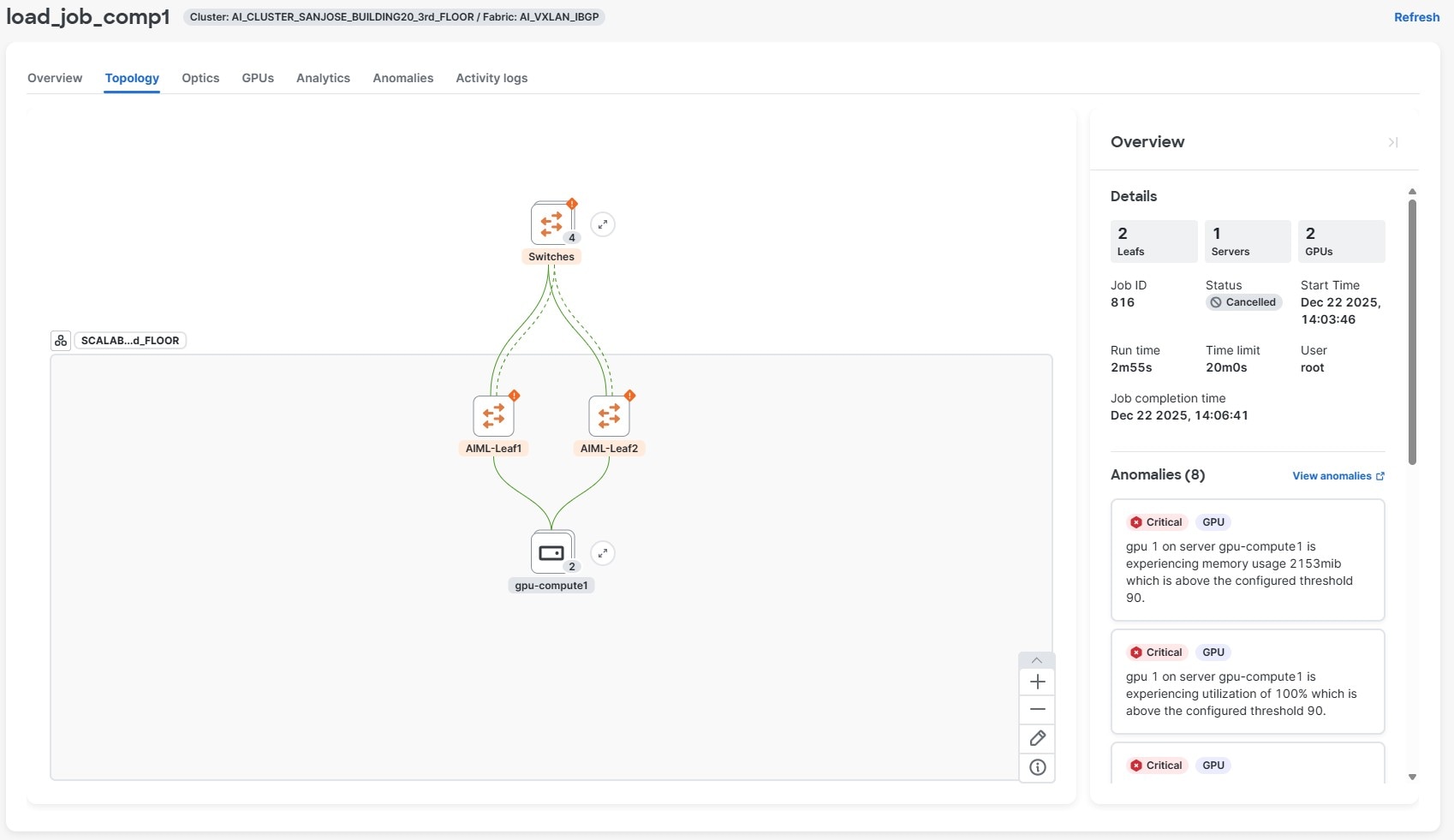Click the hierarchy icon beside SCALAB...d_FLOOR
The width and height of the screenshot is (1454, 840).
[60, 340]
